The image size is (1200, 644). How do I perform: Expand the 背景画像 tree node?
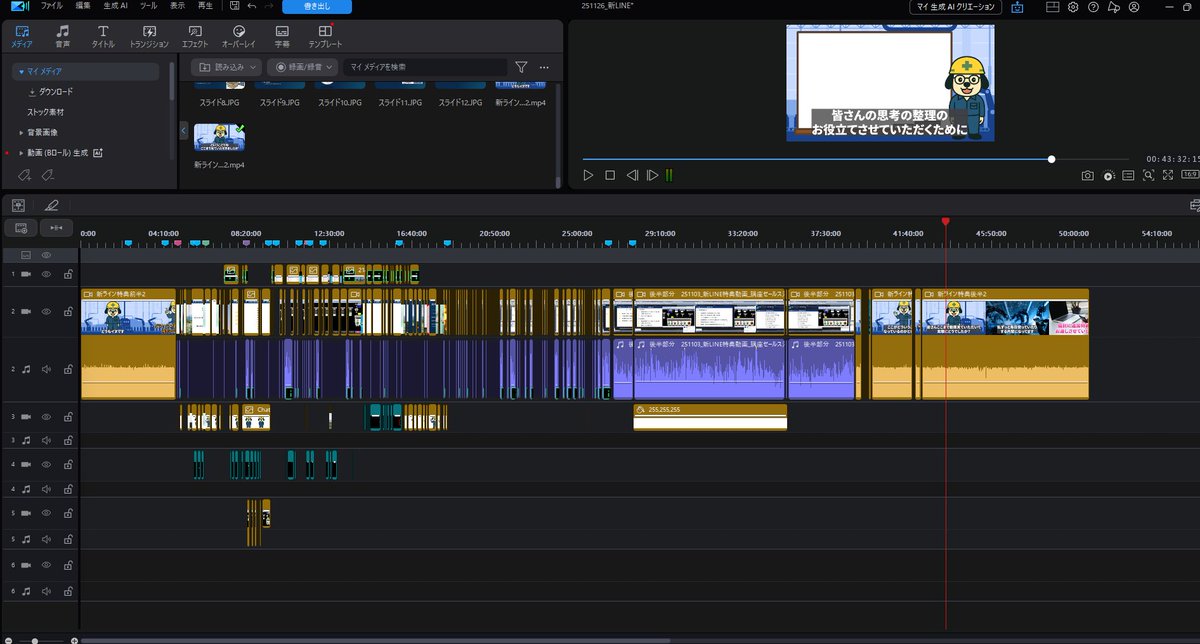(21, 132)
